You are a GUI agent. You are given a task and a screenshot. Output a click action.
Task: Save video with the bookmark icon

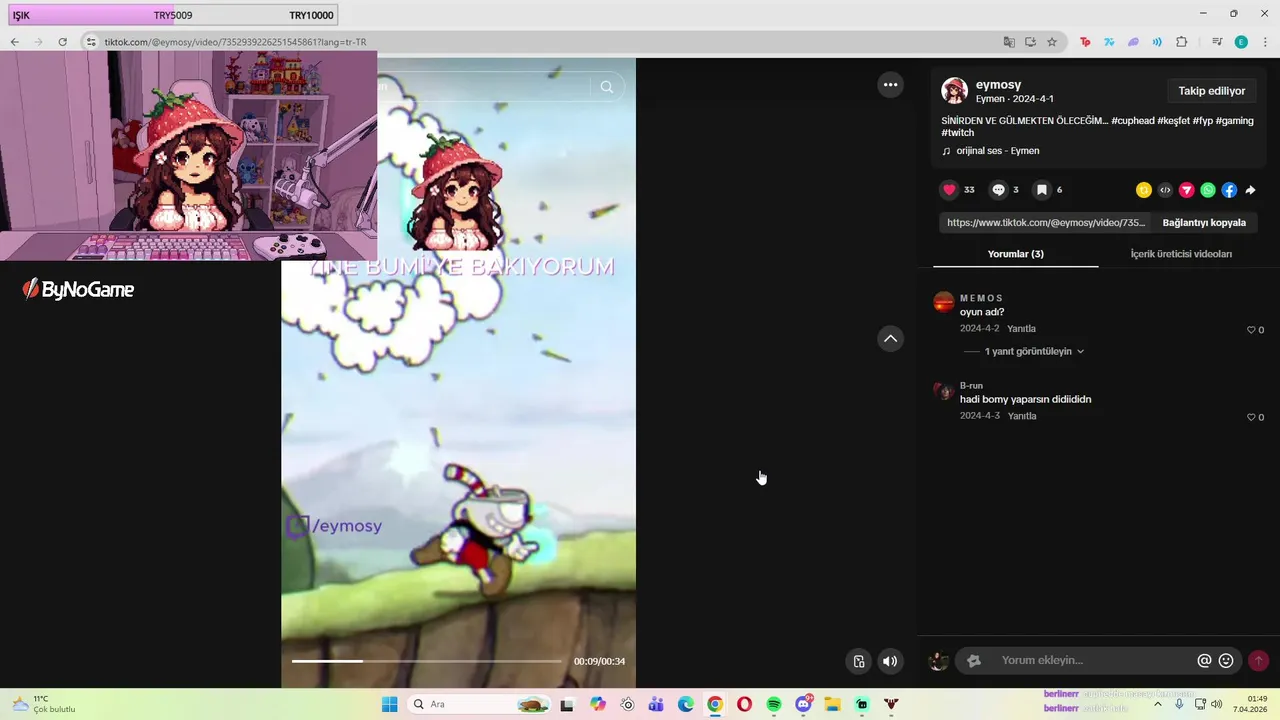[x=1041, y=190]
